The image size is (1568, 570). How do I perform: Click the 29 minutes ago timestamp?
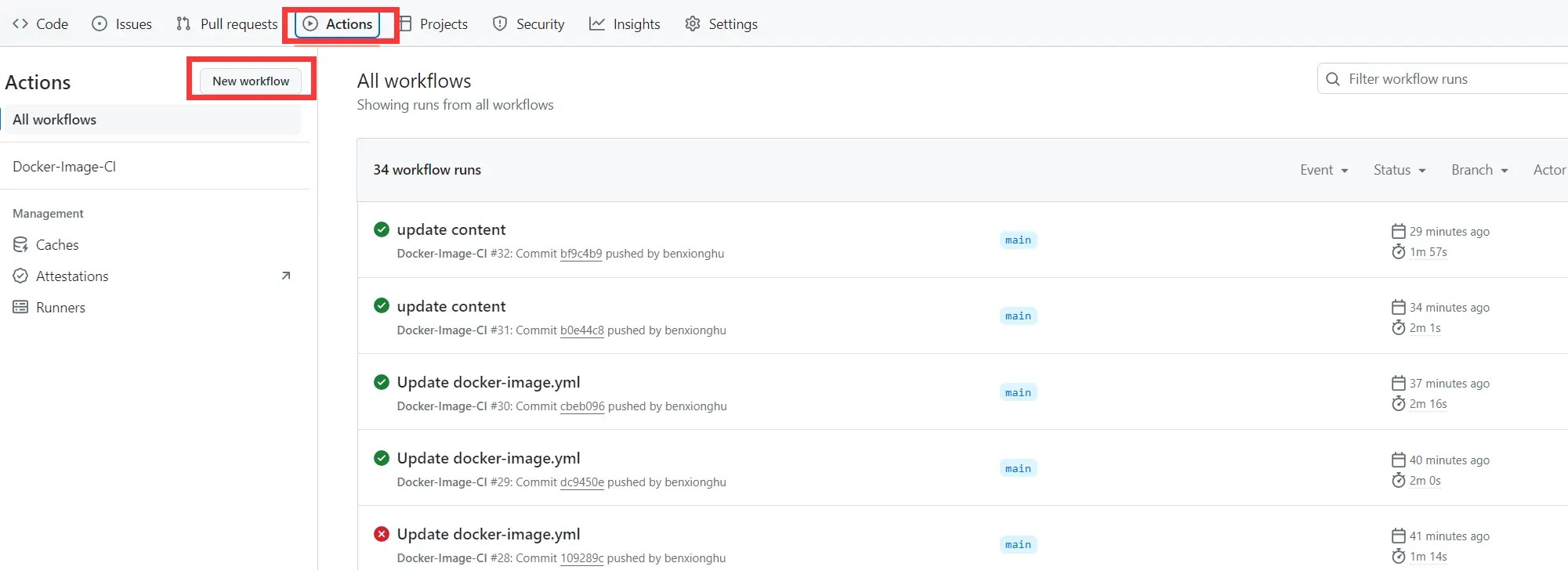tap(1450, 232)
